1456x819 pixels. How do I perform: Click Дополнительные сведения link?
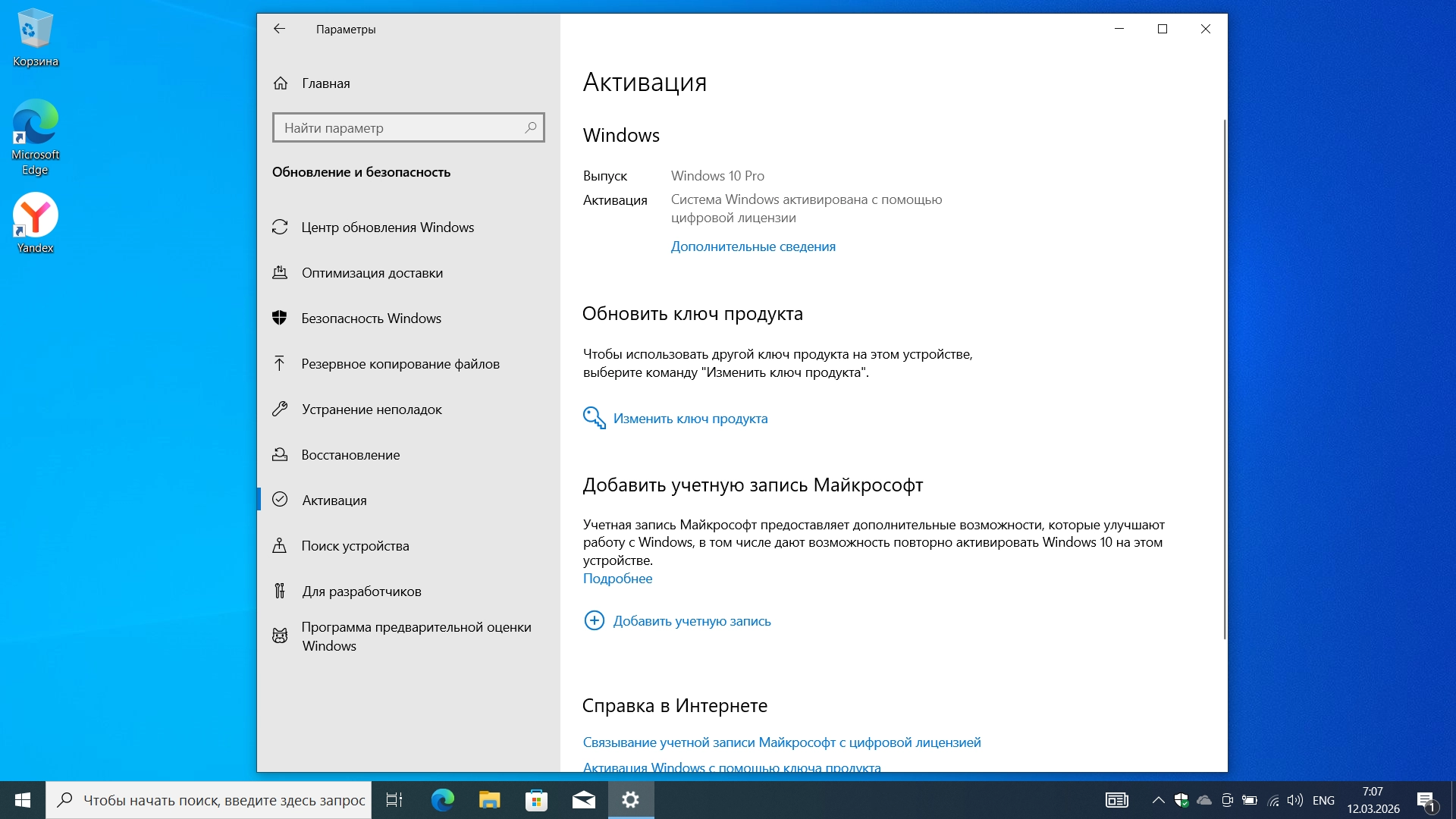(753, 246)
